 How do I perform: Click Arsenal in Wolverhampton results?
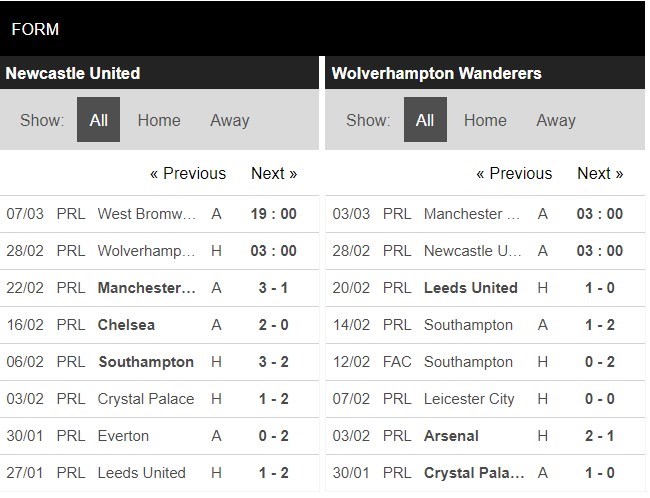click(451, 436)
